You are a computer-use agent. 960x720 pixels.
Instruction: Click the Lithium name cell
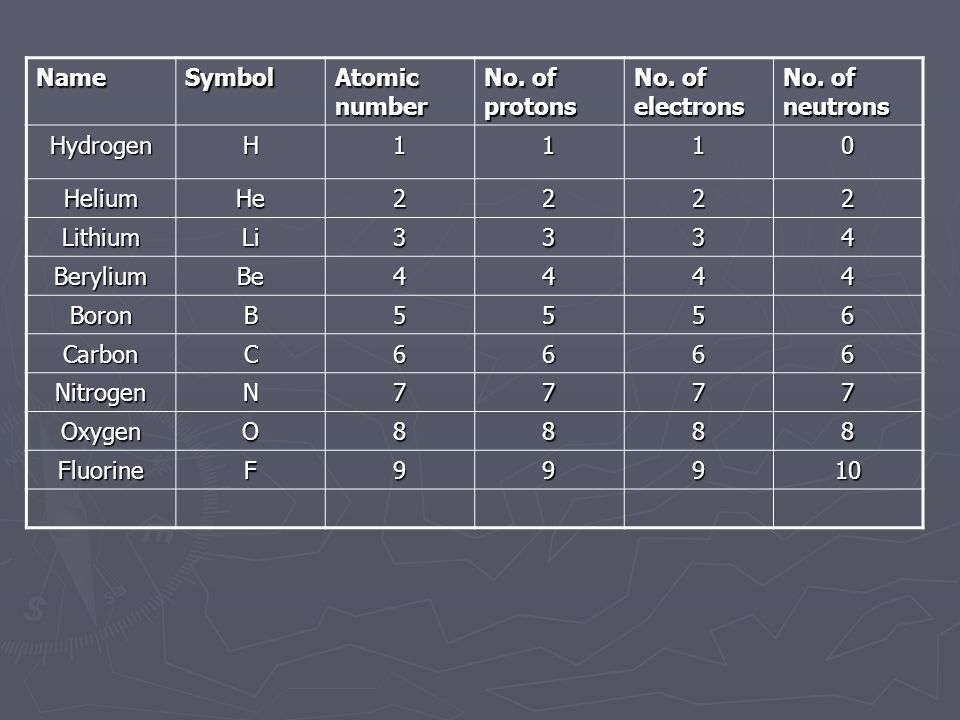[x=101, y=237]
